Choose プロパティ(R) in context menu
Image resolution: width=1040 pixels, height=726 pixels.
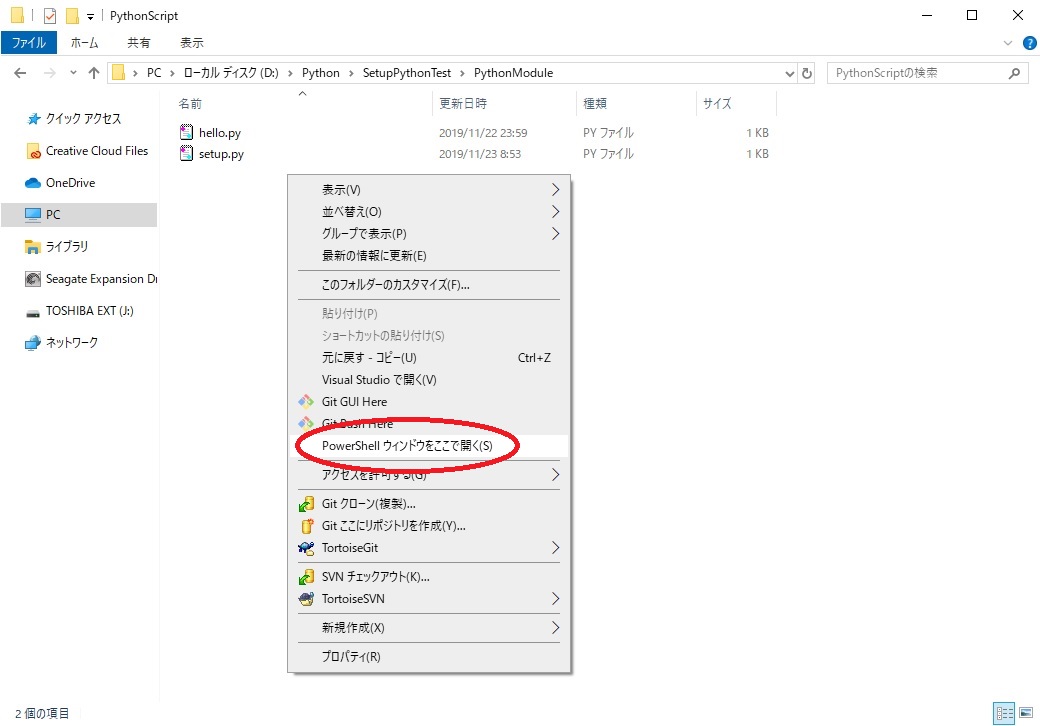(429, 656)
